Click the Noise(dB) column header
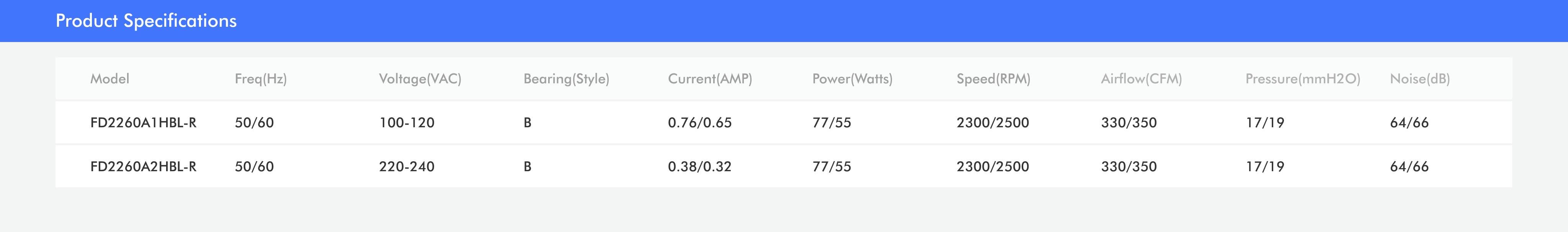This screenshot has height=232, width=1568. [1419, 79]
